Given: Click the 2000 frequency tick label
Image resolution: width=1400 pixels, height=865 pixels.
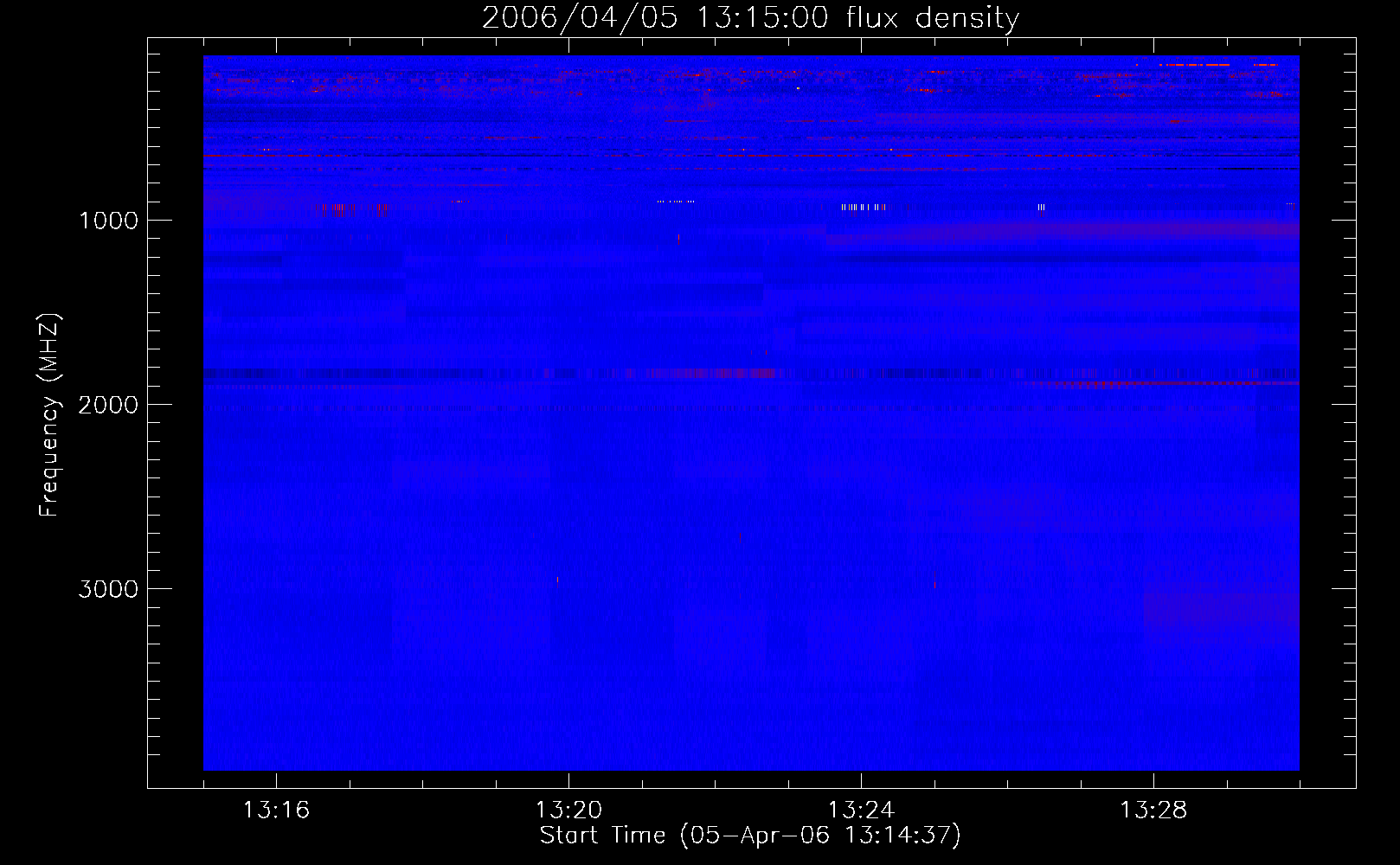Looking at the screenshot, I should 108,405.
